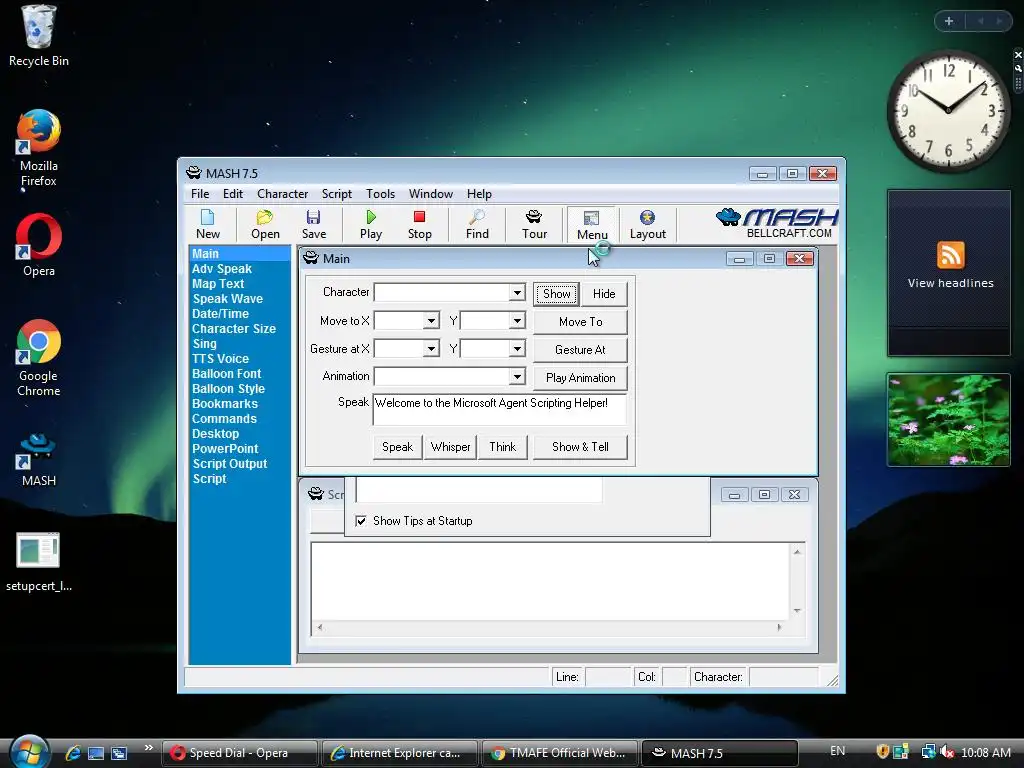Stop script playback with red Stop icon

click(x=419, y=225)
